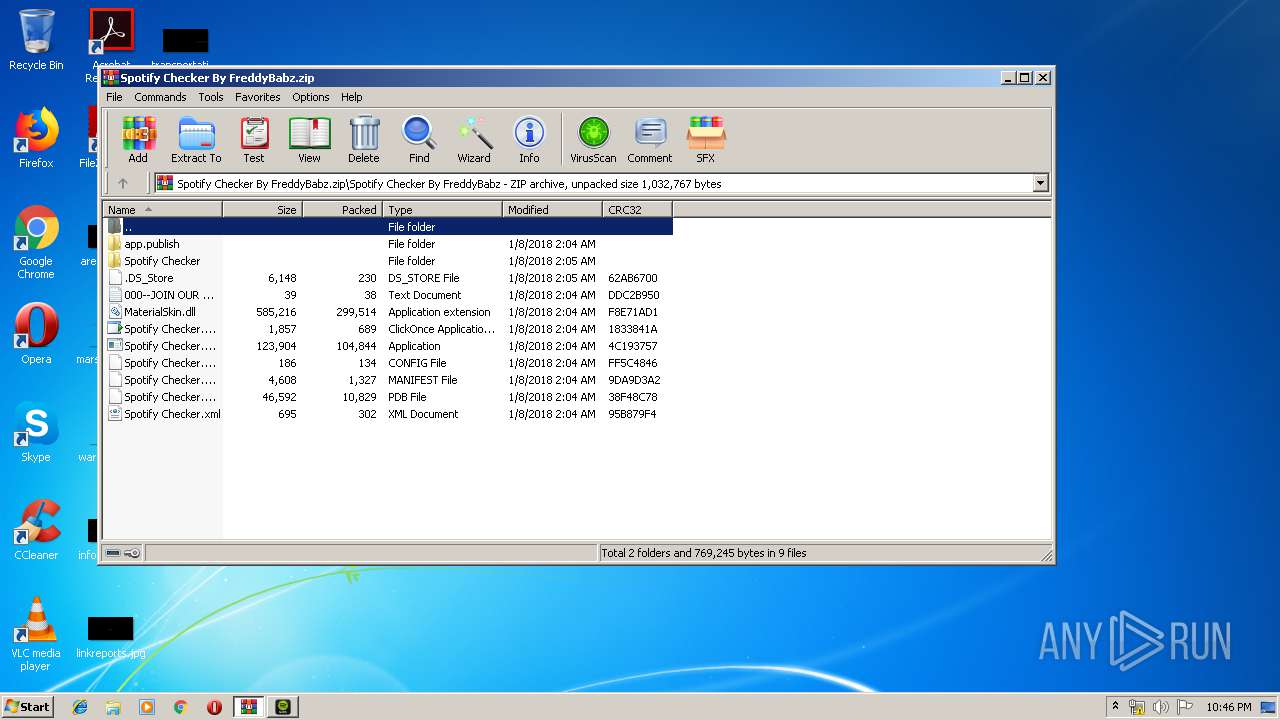Screen dimensions: 1280x720
Task: Click the Test archive icon
Action: [x=254, y=139]
